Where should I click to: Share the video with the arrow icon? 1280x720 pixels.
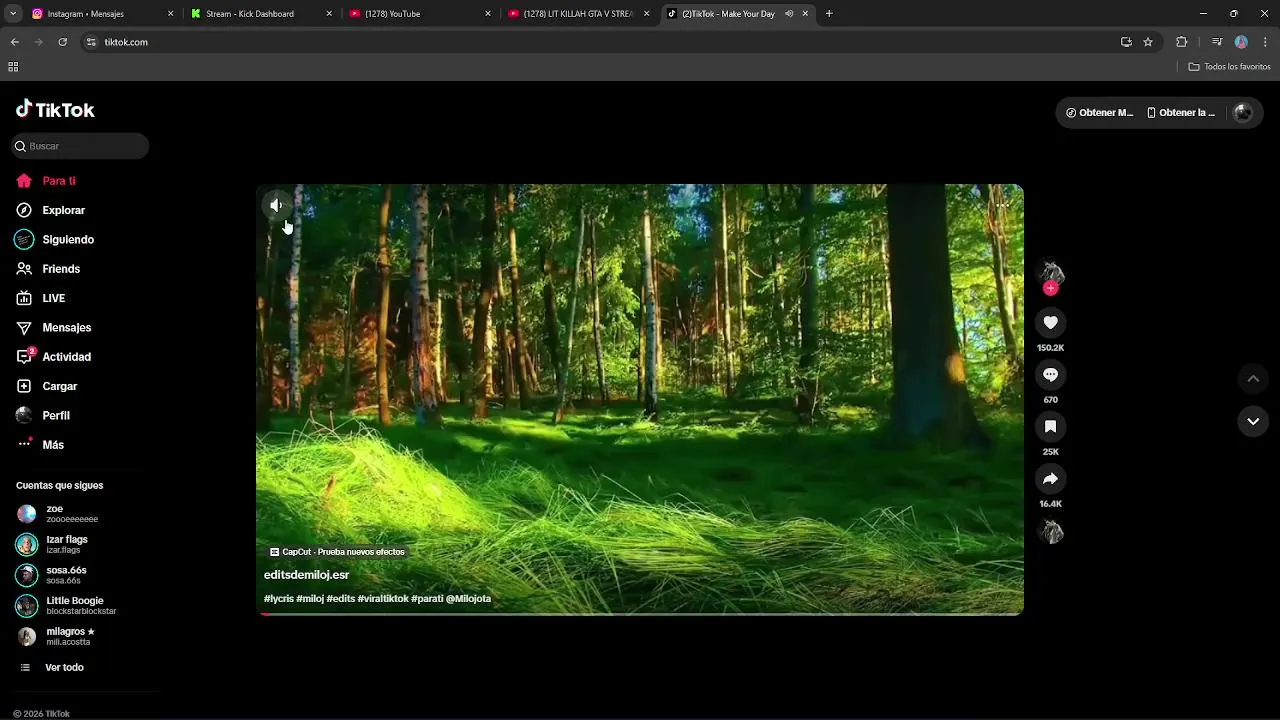coord(1050,478)
